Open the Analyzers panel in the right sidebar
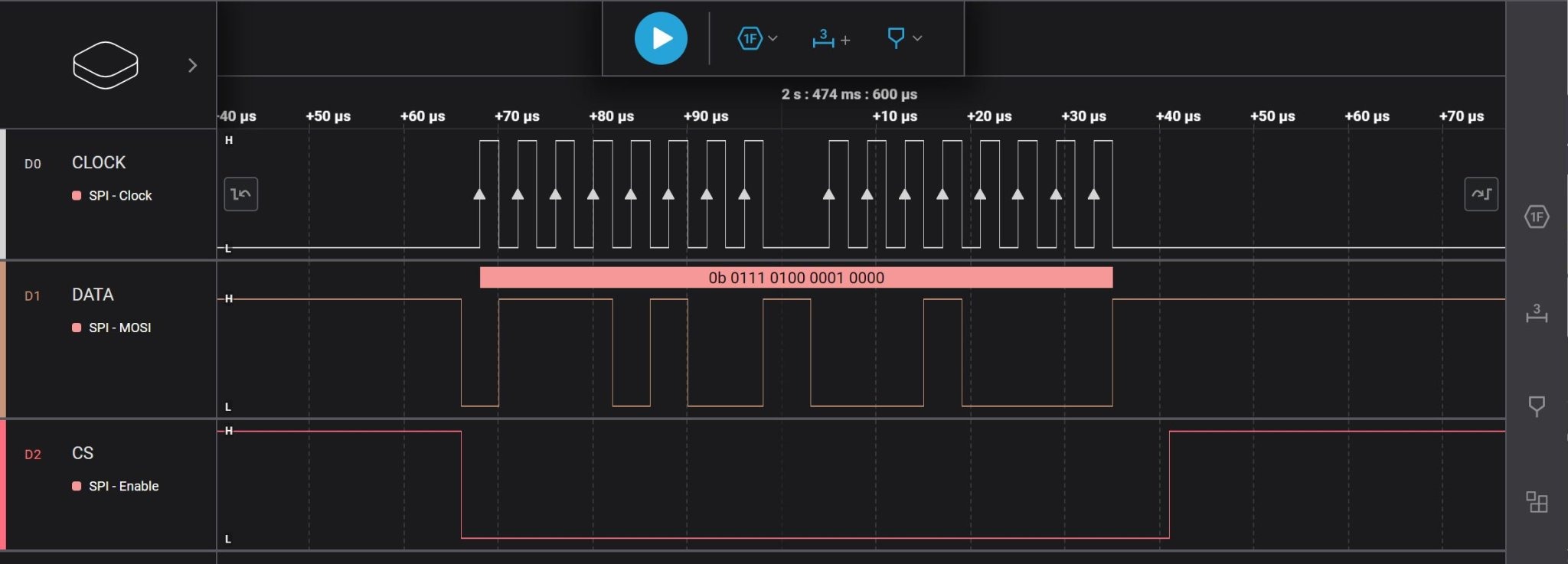Image resolution: width=1568 pixels, height=564 pixels. [1537, 217]
